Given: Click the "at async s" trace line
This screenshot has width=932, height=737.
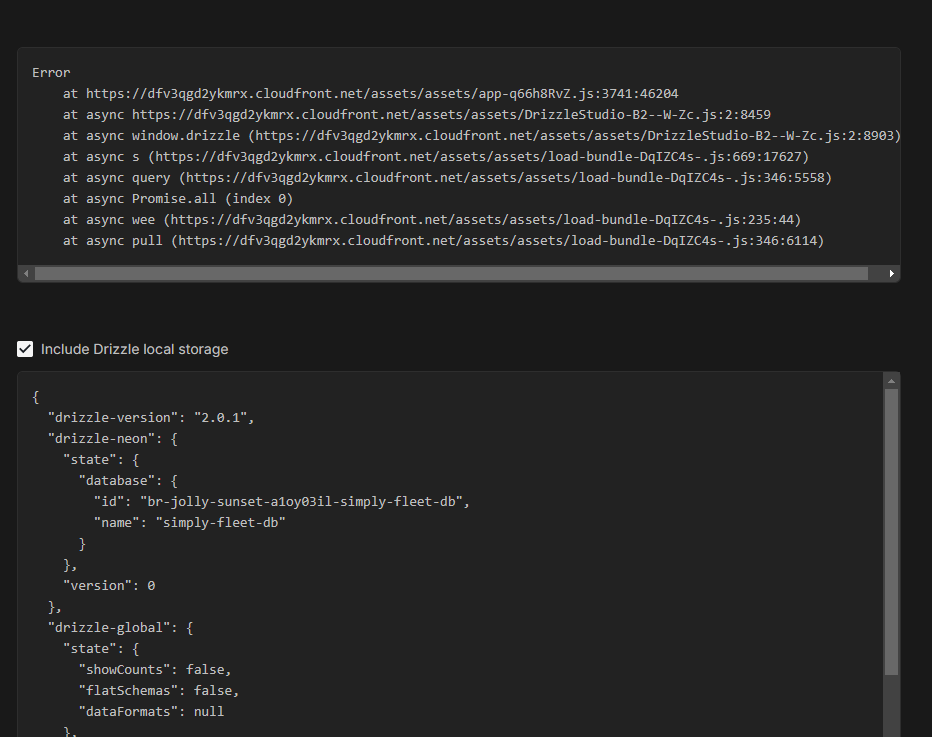Looking at the screenshot, I should click(436, 157).
